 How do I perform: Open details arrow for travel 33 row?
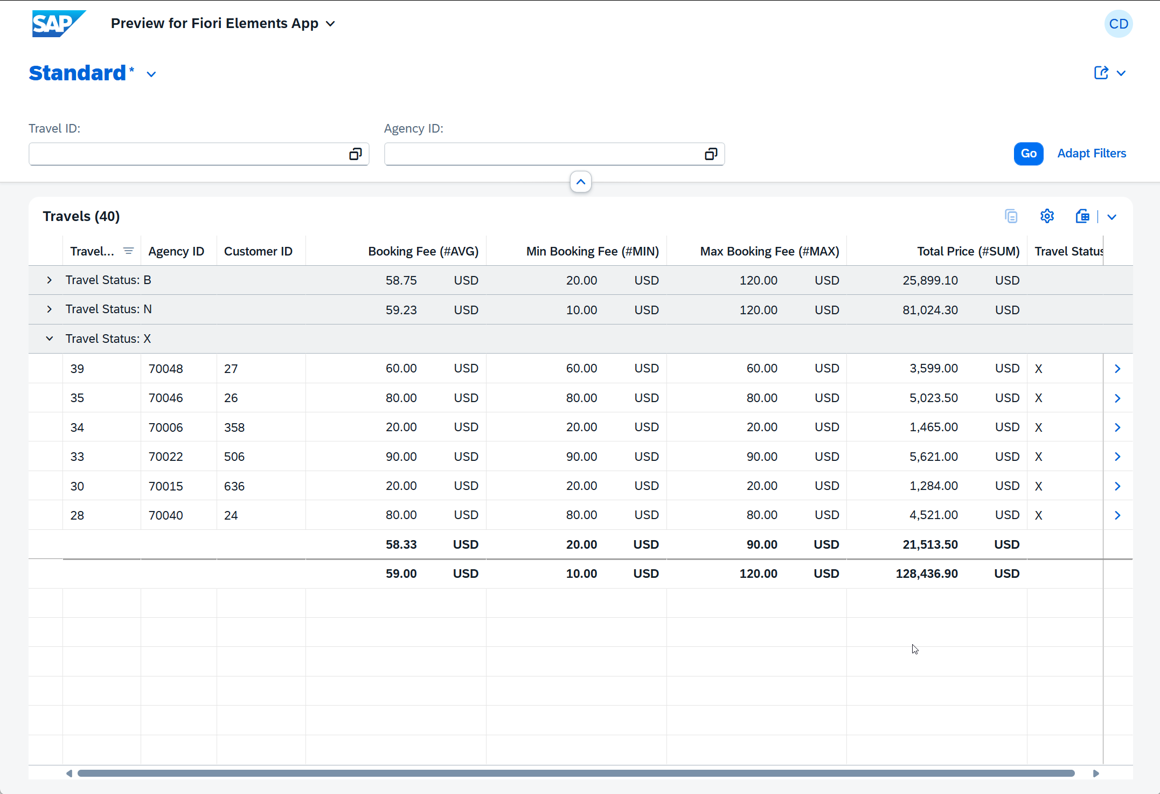1117,457
